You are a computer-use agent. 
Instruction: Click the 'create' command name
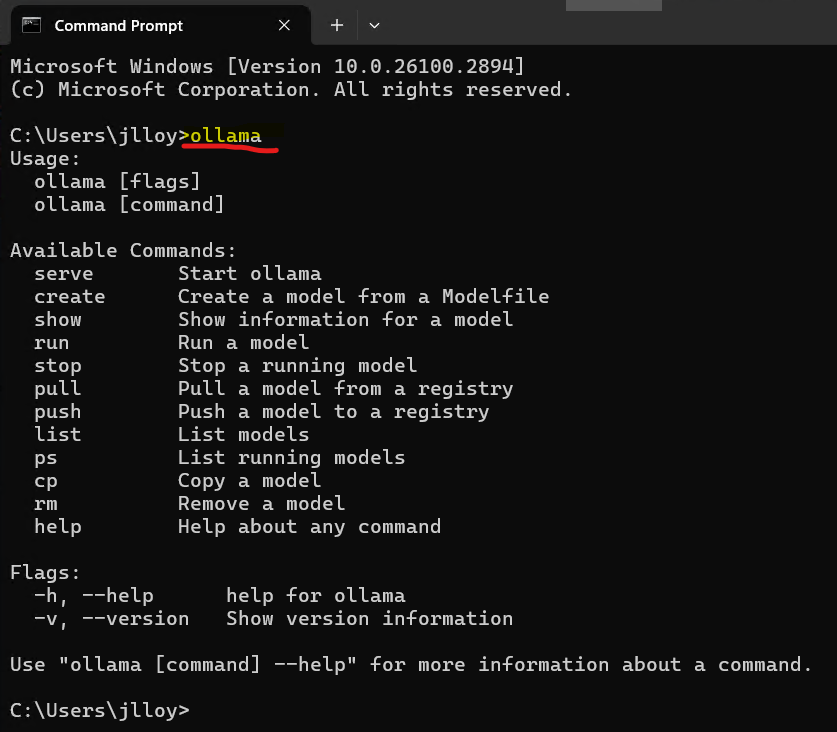pos(70,297)
